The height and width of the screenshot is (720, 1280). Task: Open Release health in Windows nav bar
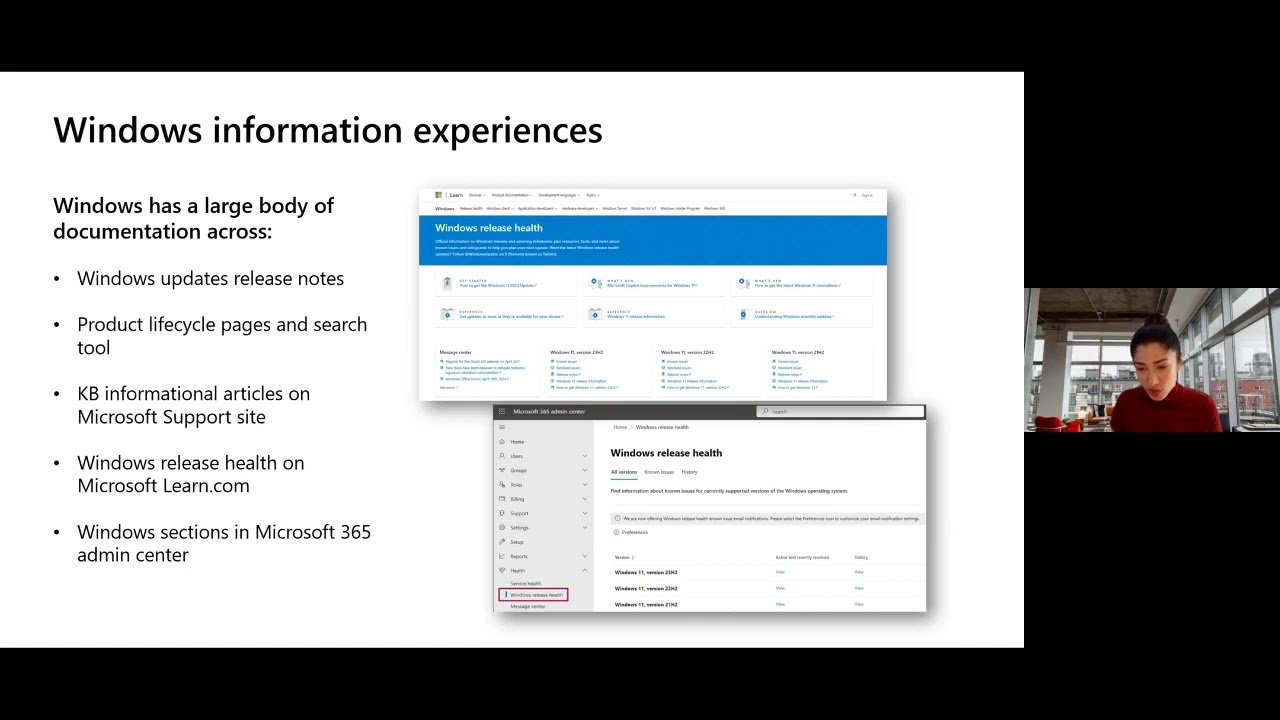470,209
